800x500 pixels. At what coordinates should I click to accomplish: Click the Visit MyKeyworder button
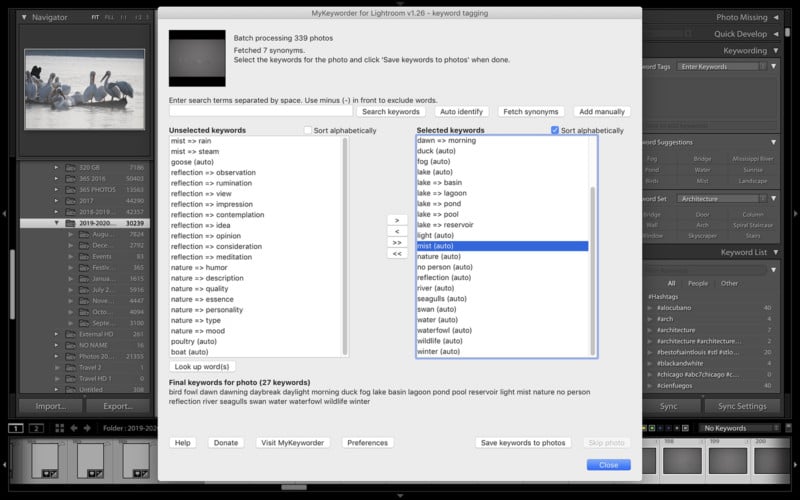(x=292, y=443)
